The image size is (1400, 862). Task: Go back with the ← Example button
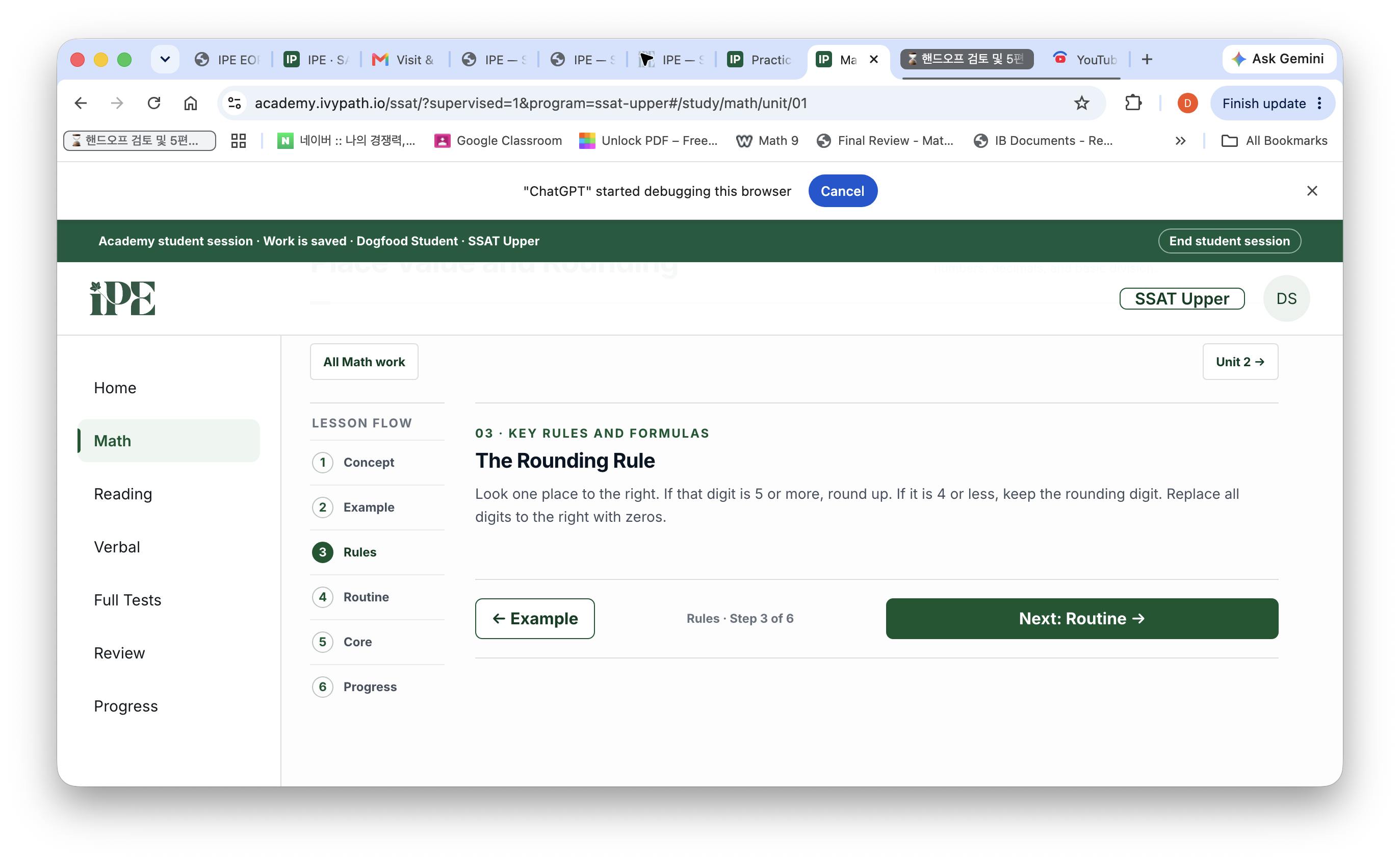534,619
